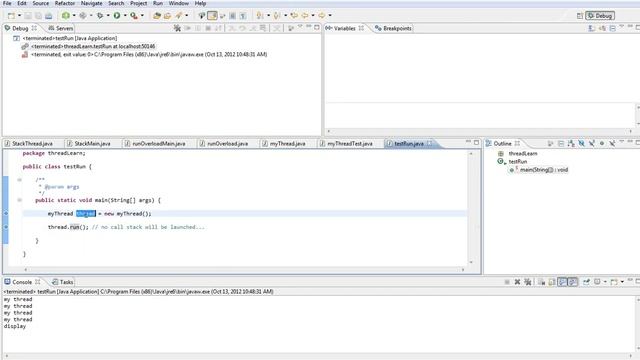Viewport: 640px width, 360px height.
Task: Open Forward history dropdown arrow
Action: [x=330, y=16]
